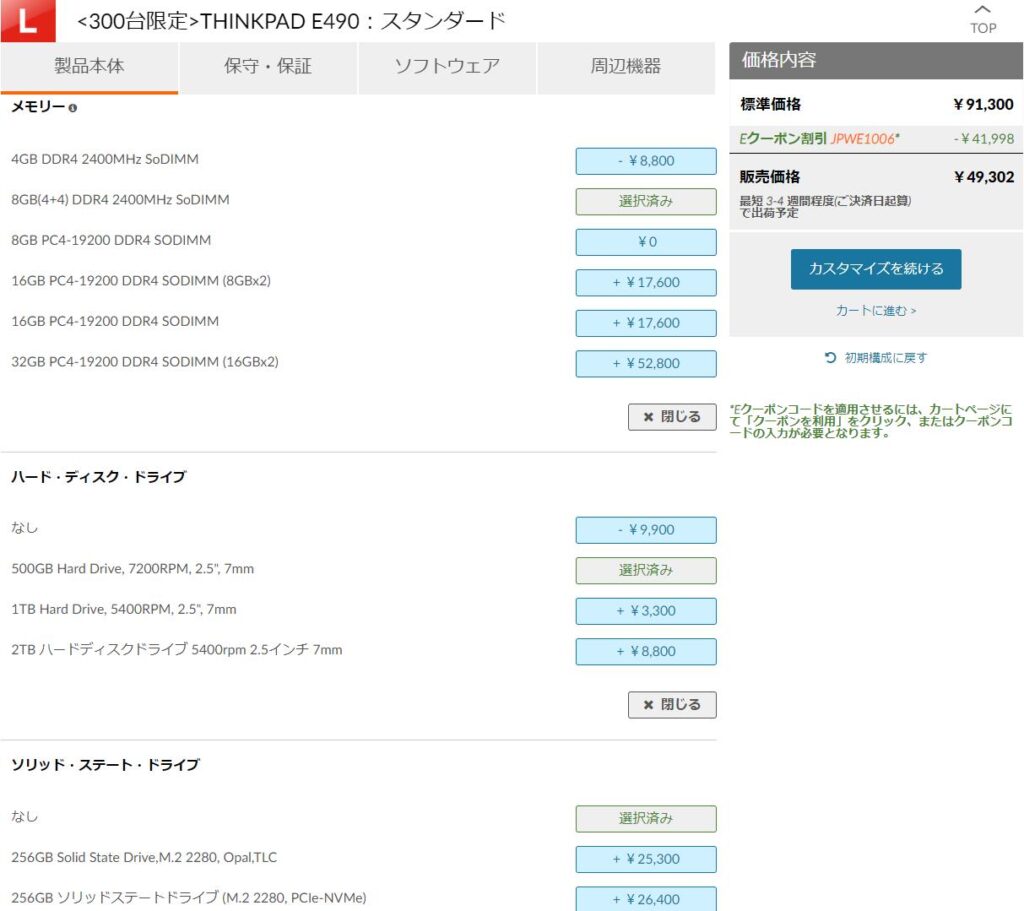Add 256GB Opal TLC SSD, plus ¥25,300
Viewport: 1024px width, 911px height.
[646, 859]
